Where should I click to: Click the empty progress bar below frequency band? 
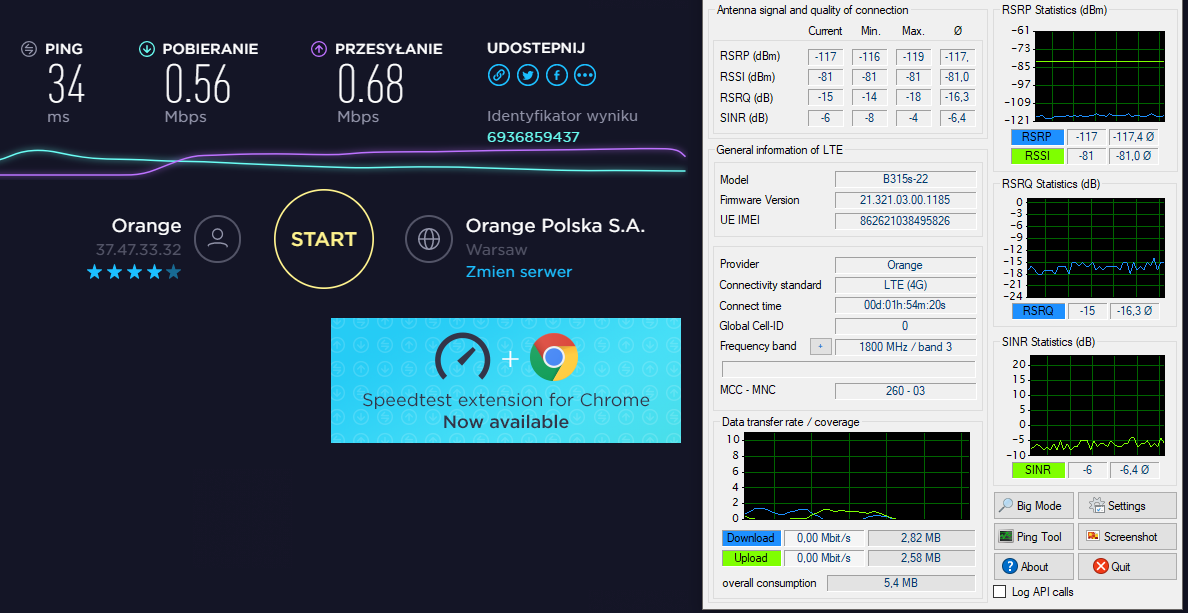click(x=849, y=369)
